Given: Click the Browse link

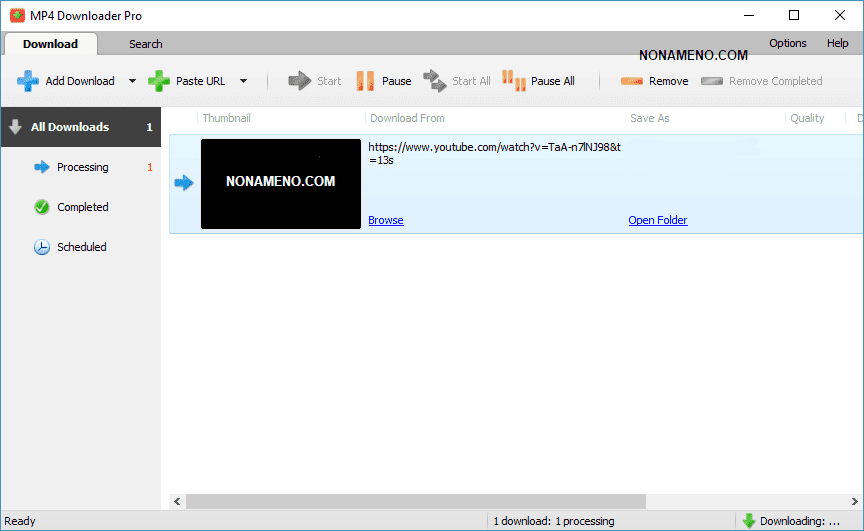Looking at the screenshot, I should click(x=386, y=220).
